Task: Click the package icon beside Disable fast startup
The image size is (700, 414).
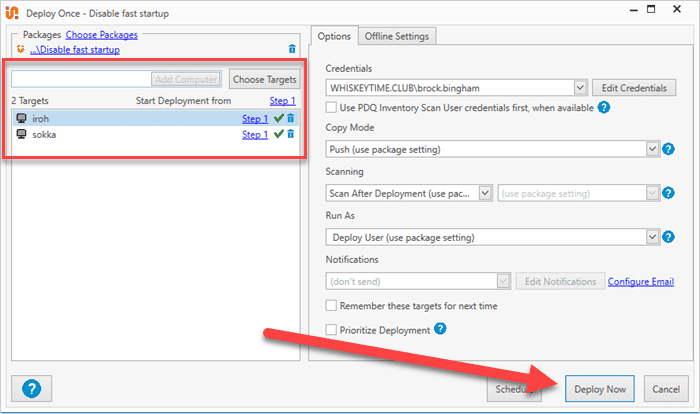Action: pyautogui.click(x=21, y=49)
